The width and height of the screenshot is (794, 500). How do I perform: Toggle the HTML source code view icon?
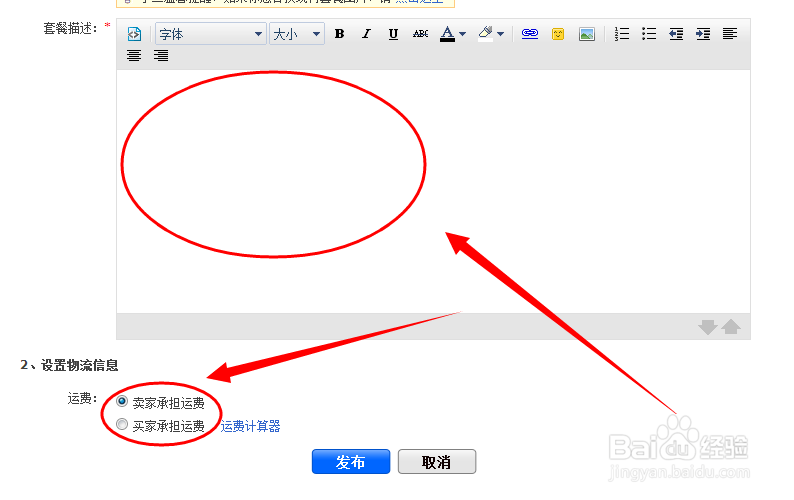pos(134,34)
